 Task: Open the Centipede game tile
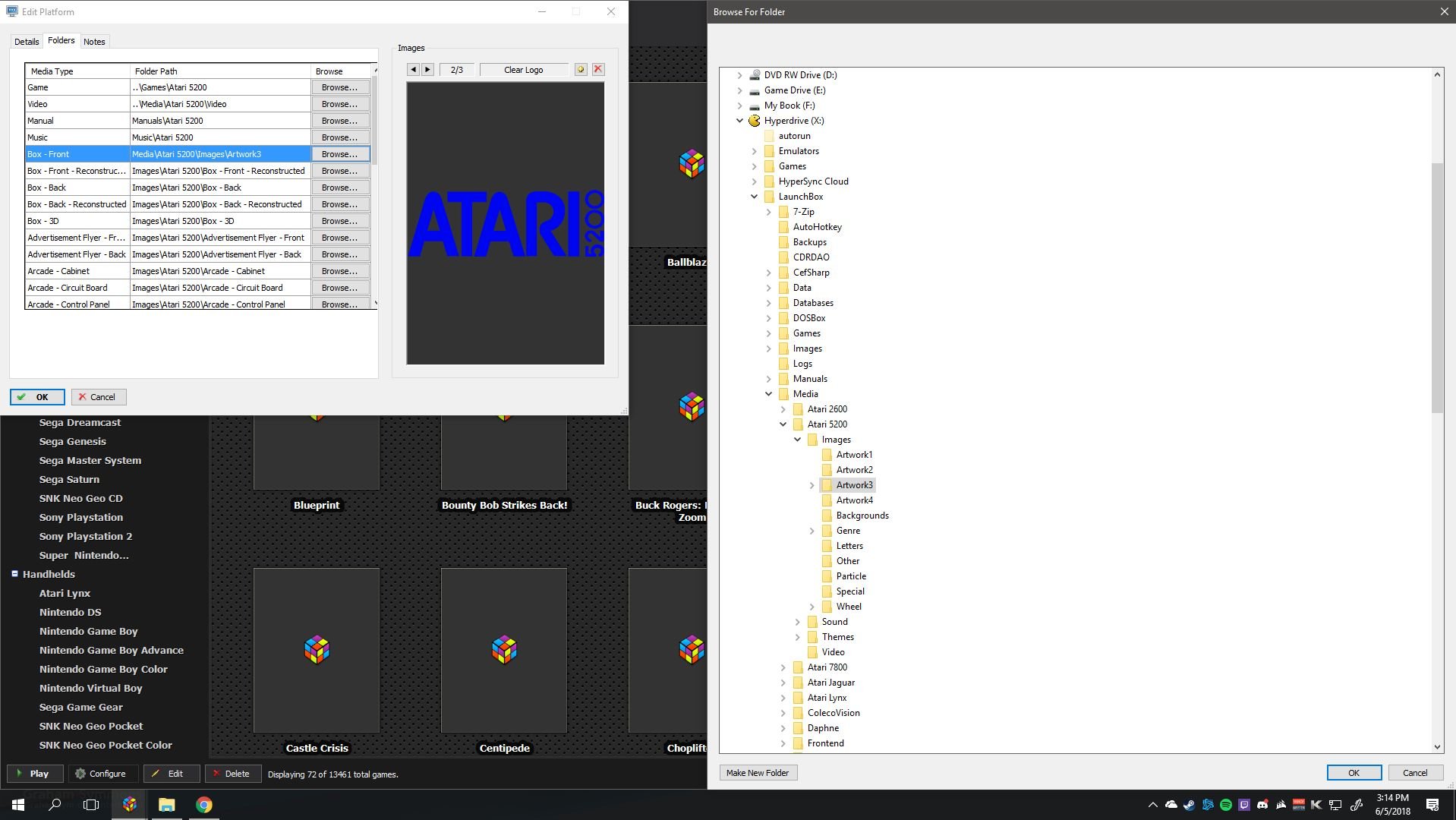[x=504, y=651]
